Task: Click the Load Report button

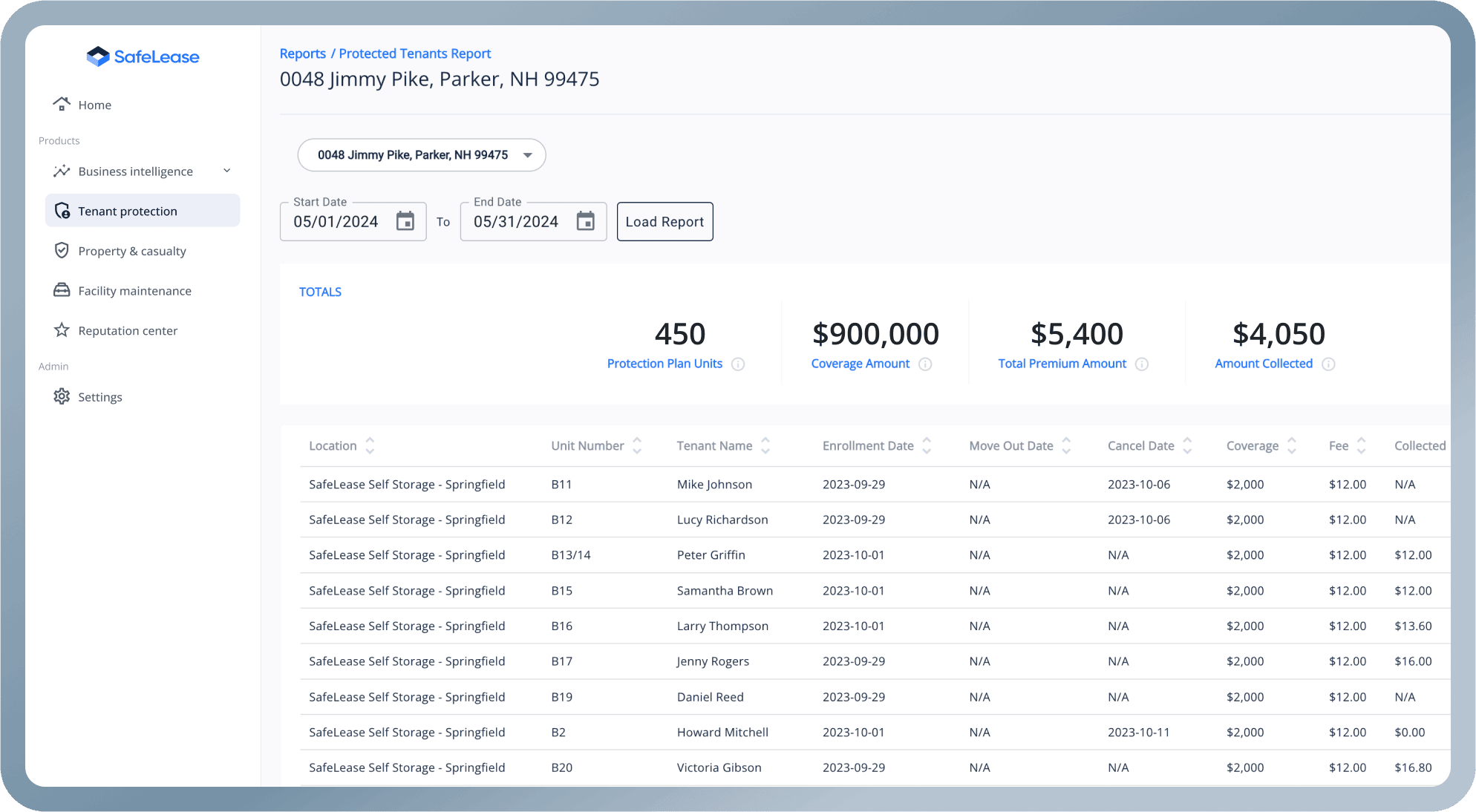Action: click(664, 221)
